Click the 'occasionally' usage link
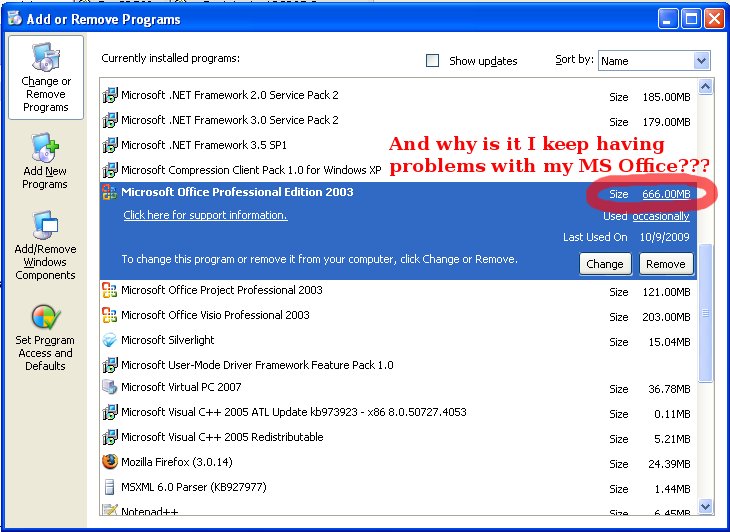730x532 pixels. click(x=661, y=216)
